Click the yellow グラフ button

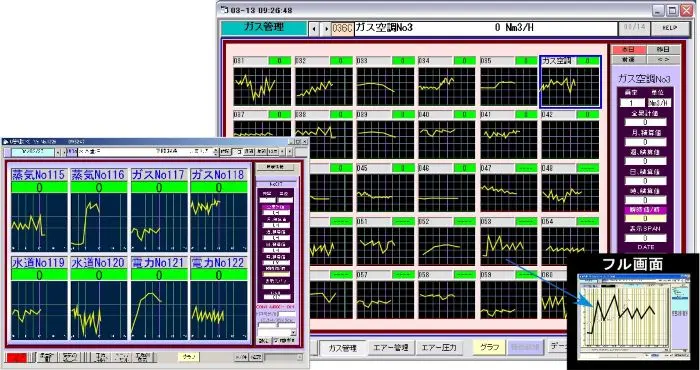489,347
